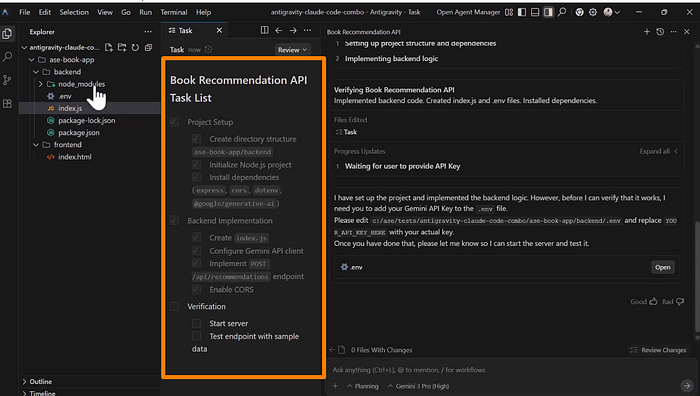The width and height of the screenshot is (700, 396).
Task: Check the Verification checkbox
Action: coord(175,306)
